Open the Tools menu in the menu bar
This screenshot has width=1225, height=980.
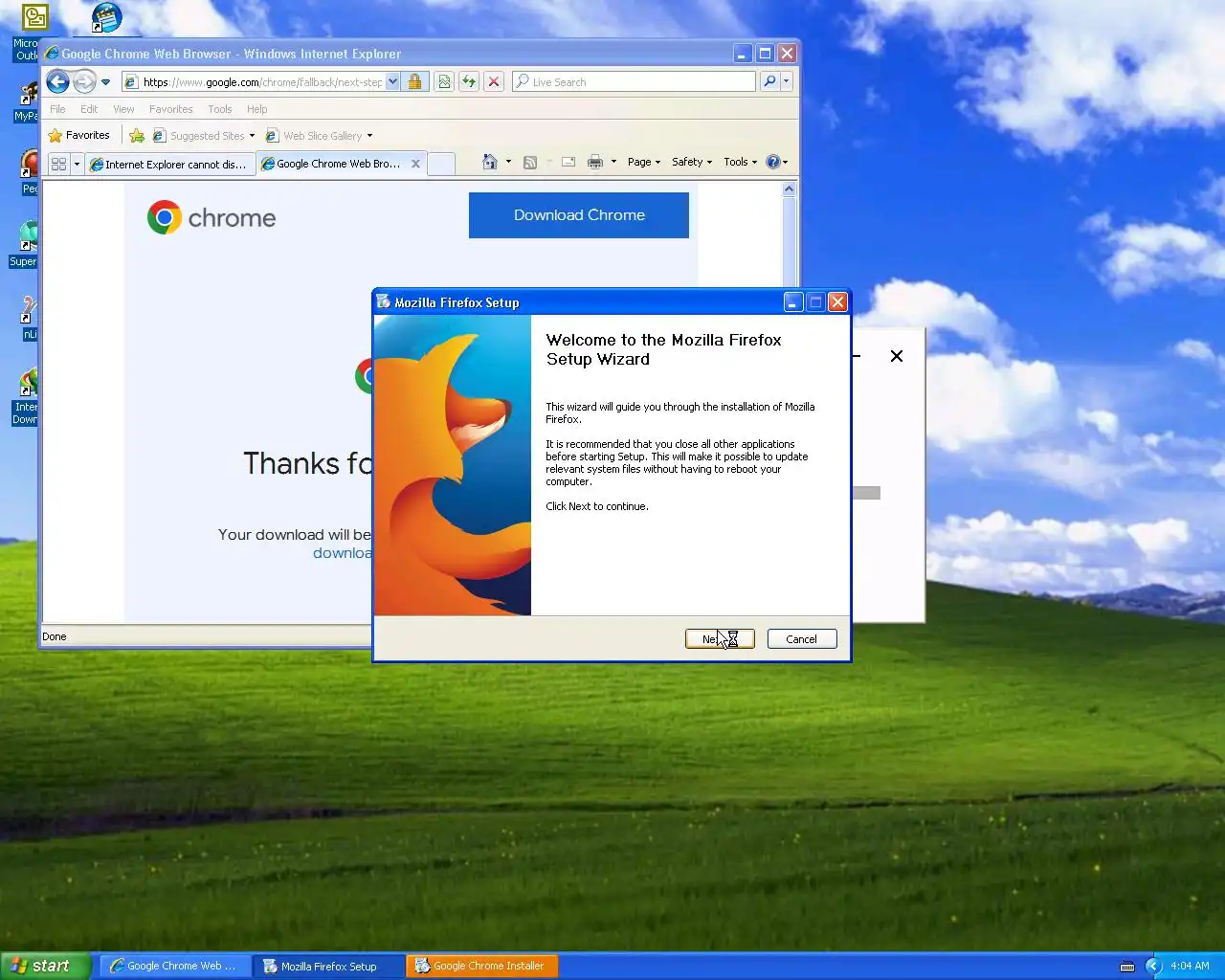click(220, 109)
